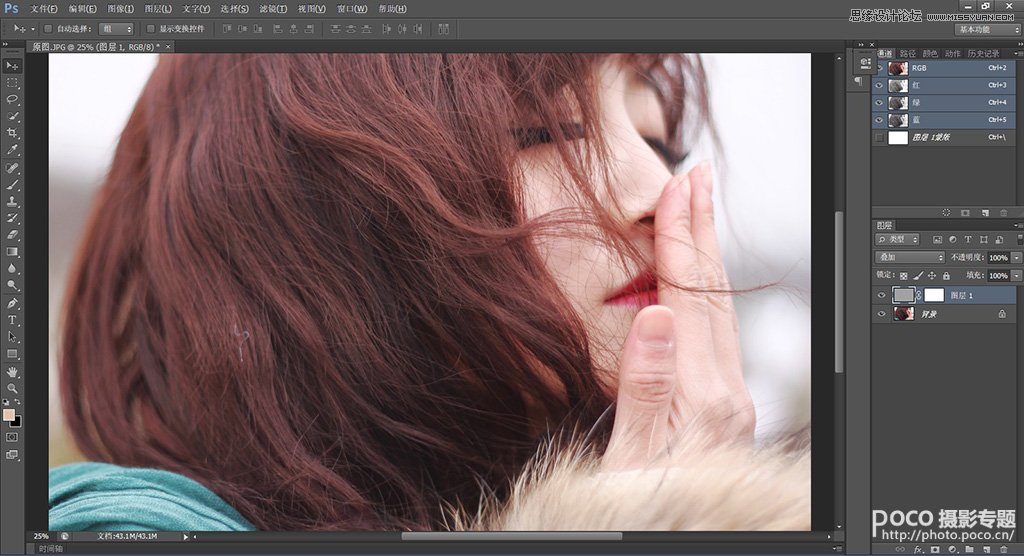This screenshot has height=556, width=1024.
Task: Select the Lasso tool
Action: [x=12, y=99]
